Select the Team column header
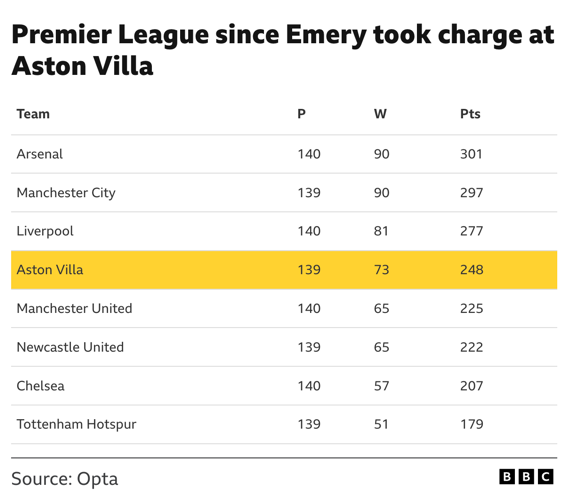This screenshot has width=566, height=504. click(33, 114)
